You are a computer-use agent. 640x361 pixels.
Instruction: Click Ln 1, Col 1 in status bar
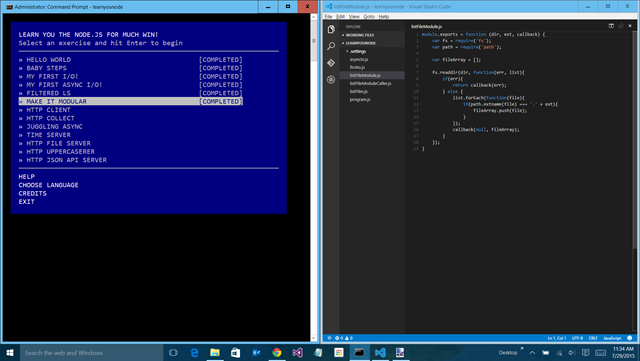coord(557,338)
